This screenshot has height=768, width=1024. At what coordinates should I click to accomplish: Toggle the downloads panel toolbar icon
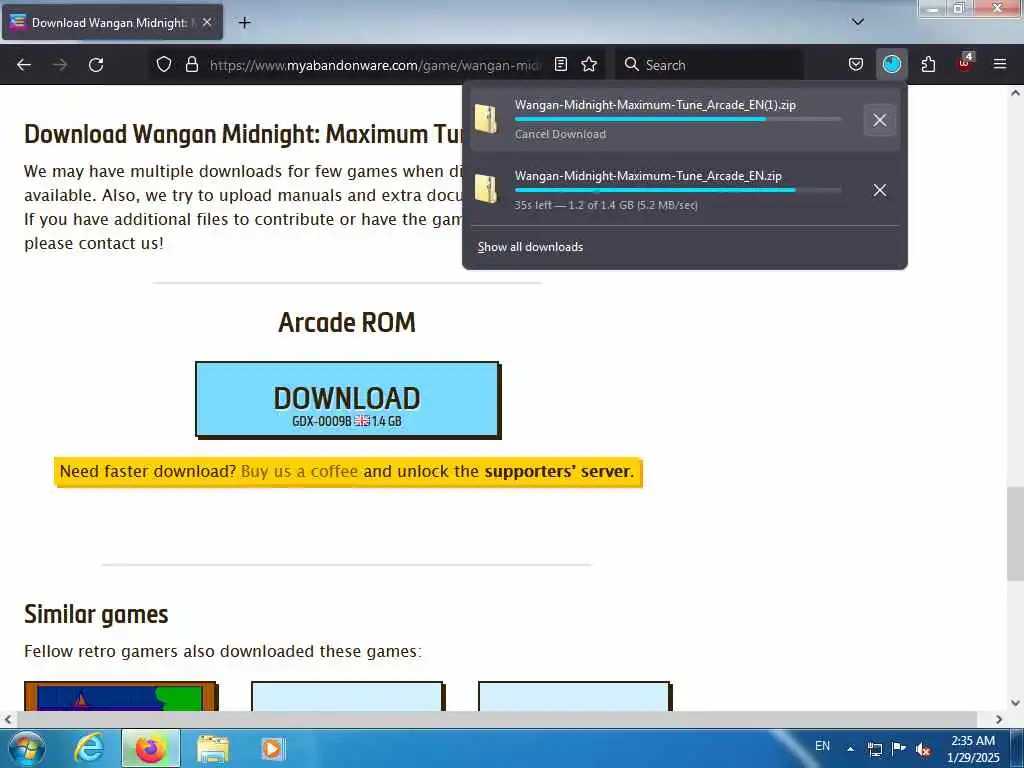891,64
